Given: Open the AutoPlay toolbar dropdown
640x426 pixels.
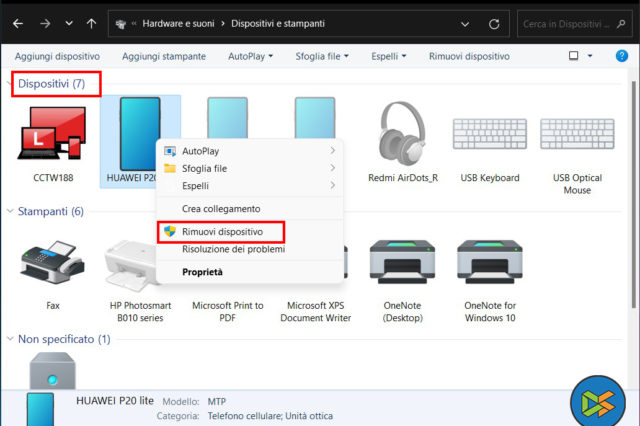Looking at the screenshot, I should (250, 56).
